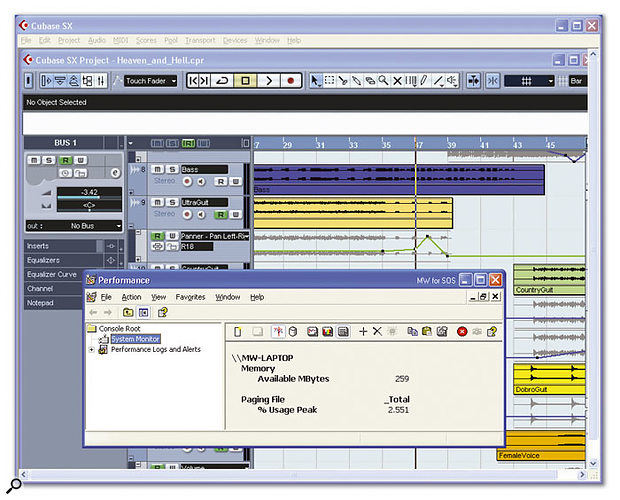This screenshot has width=620, height=500.
Task: Open the track list options arrow dropdown
Action: 130,143
